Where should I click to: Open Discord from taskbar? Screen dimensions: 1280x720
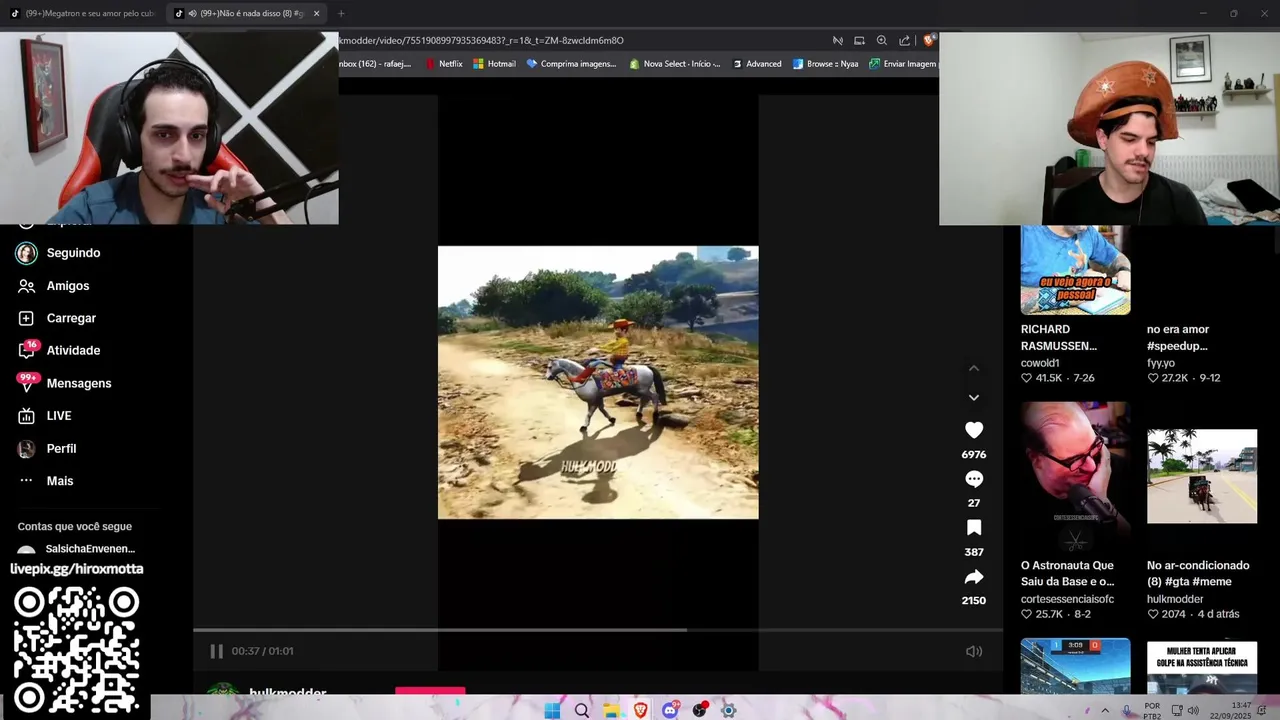tap(670, 710)
